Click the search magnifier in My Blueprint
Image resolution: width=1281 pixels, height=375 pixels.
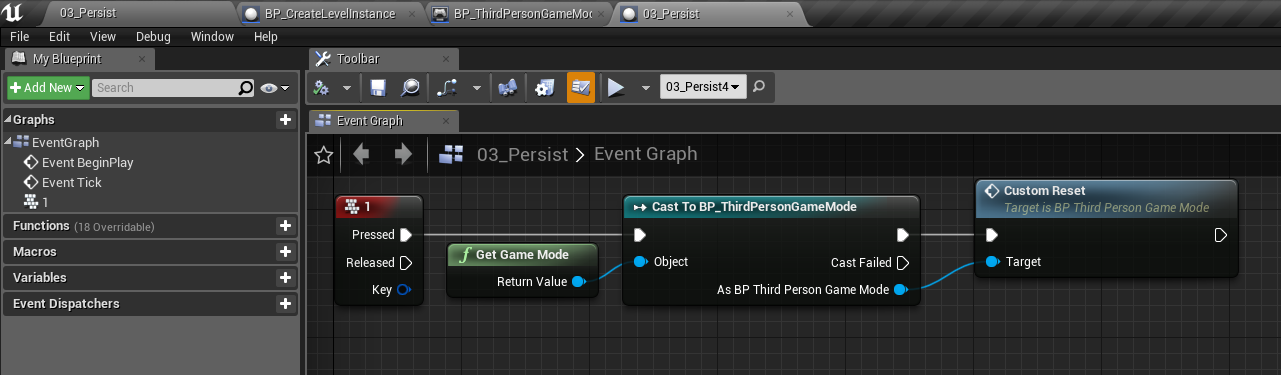click(x=246, y=88)
